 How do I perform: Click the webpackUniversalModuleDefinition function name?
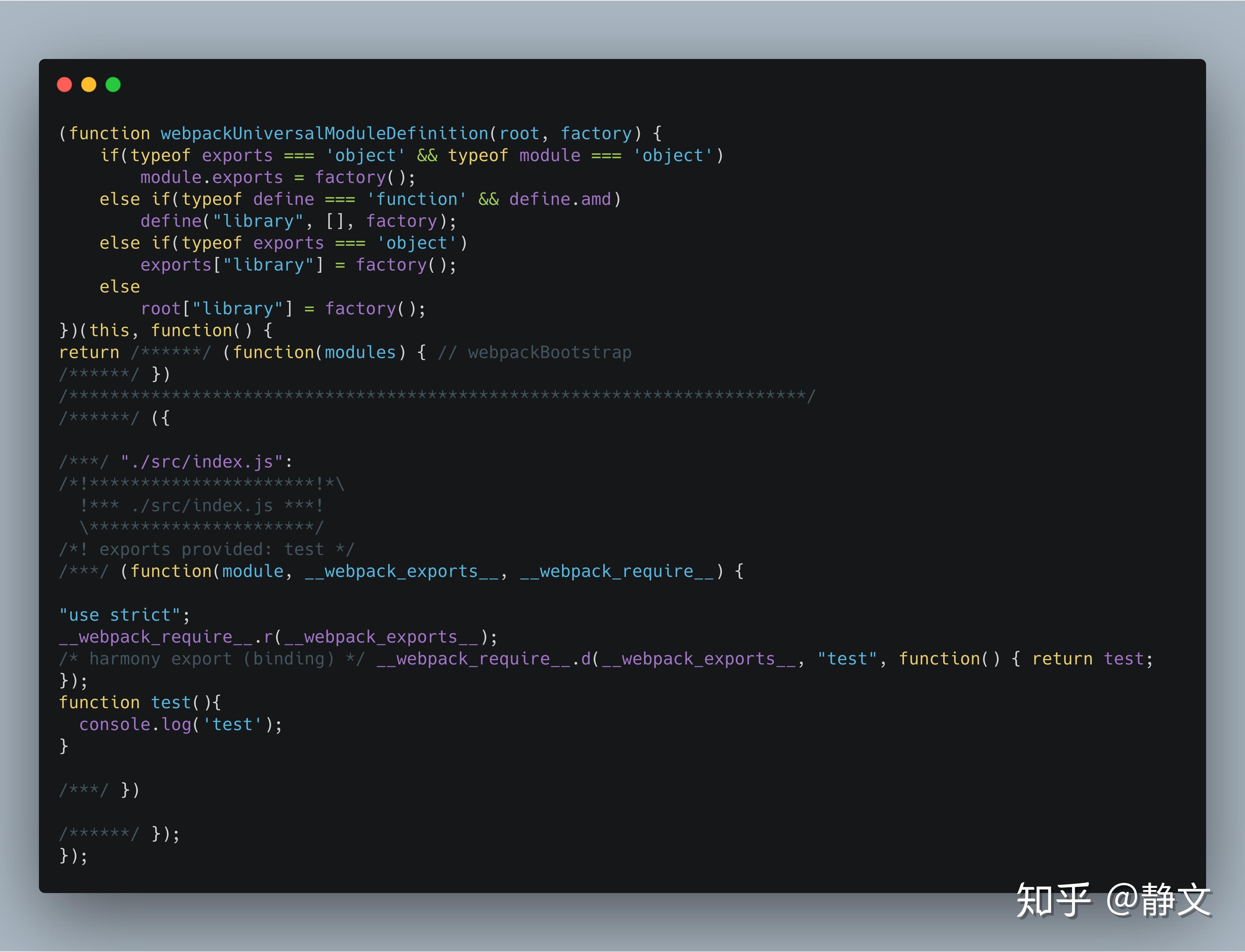pos(324,134)
